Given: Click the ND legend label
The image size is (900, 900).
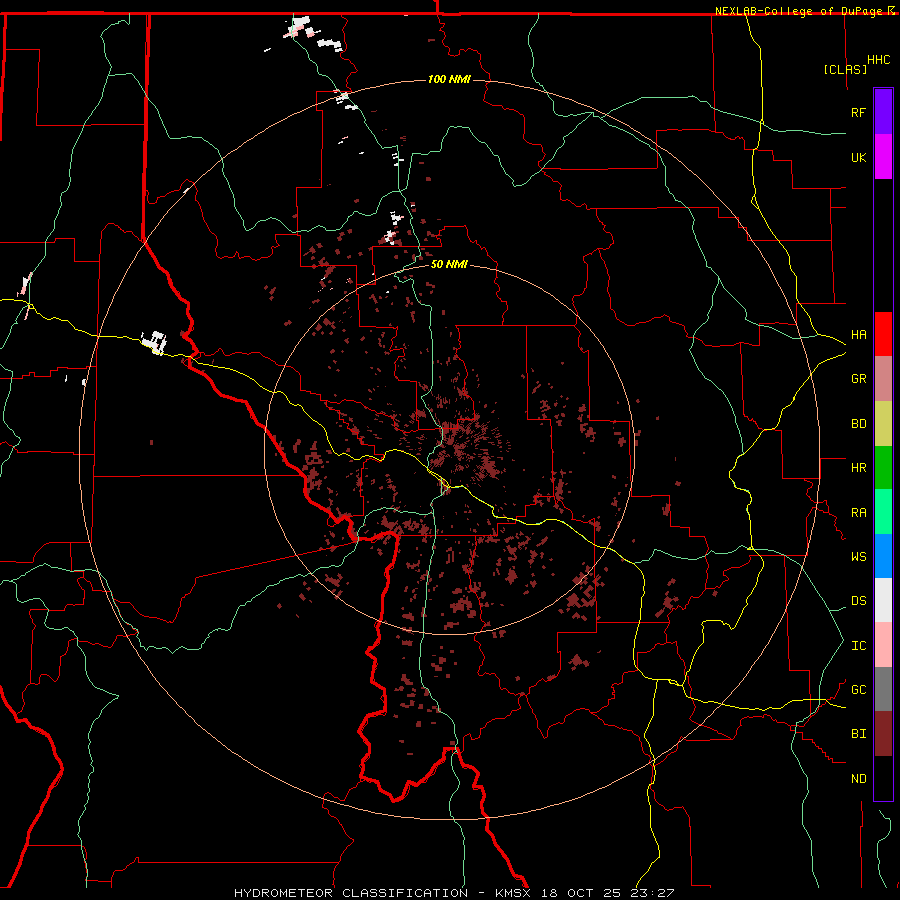Looking at the screenshot, I should 859,779.
